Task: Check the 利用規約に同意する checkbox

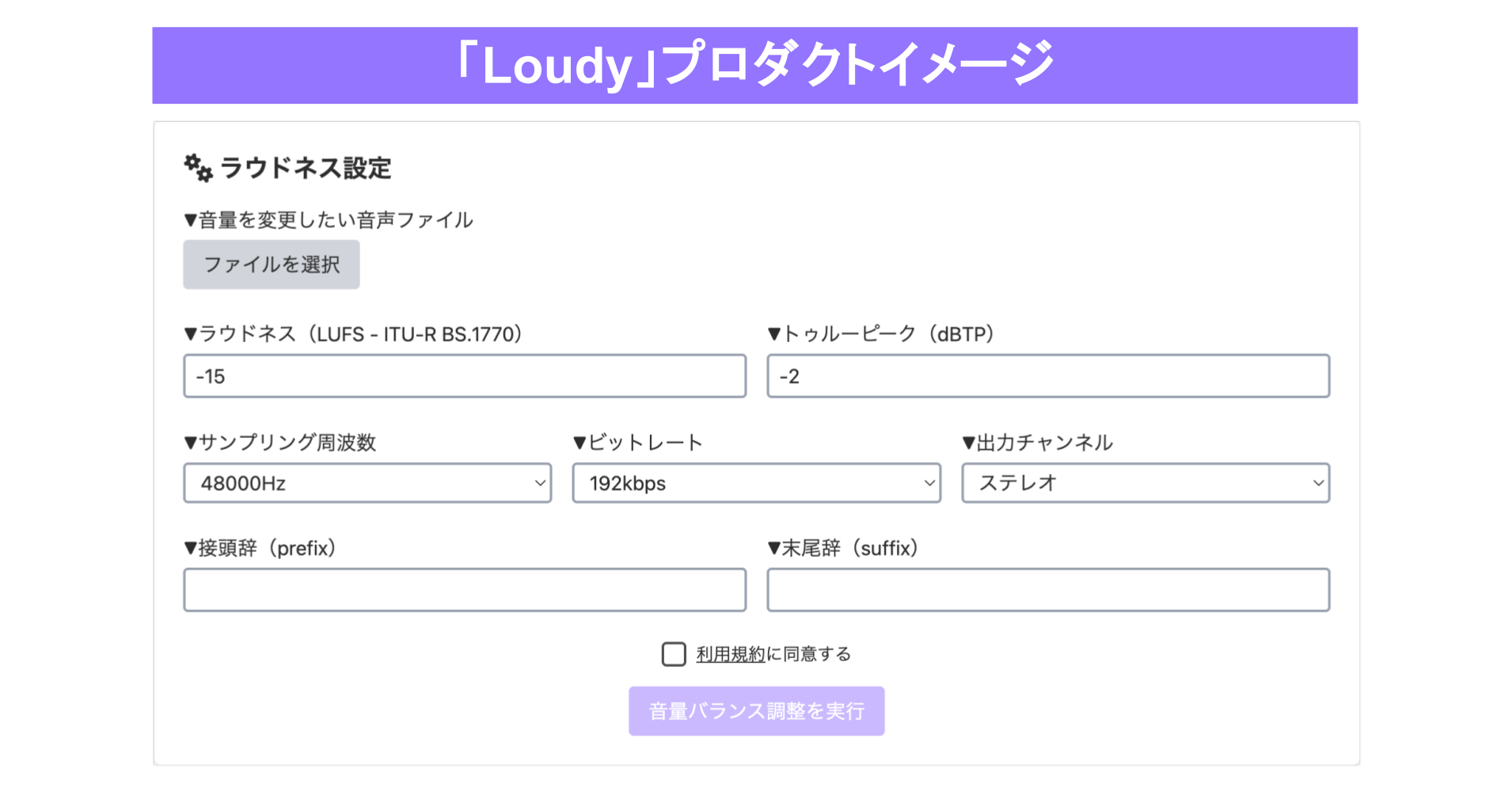Action: tap(674, 654)
